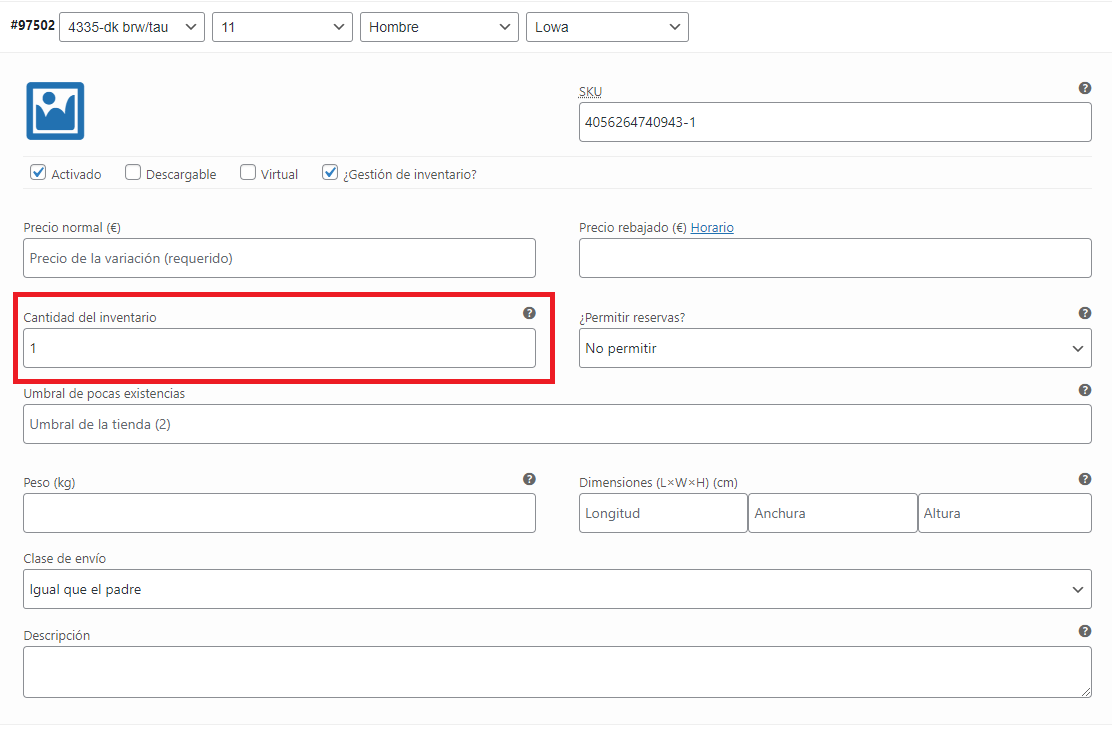Show help tooltip for SKU
Image resolution: width=1112 pixels, height=729 pixels.
pyautogui.click(x=1084, y=88)
